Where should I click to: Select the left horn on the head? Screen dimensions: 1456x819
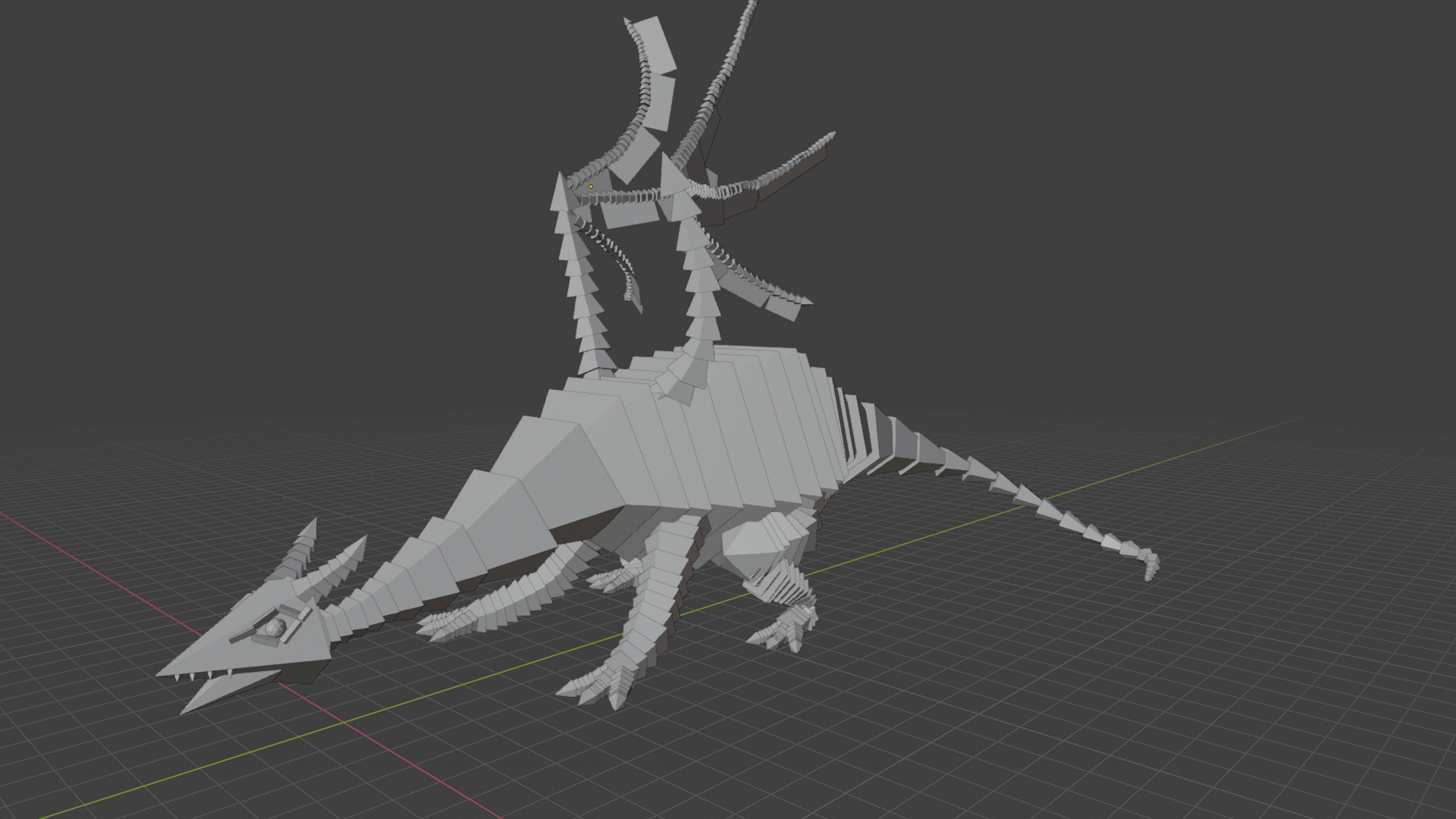pyautogui.click(x=302, y=550)
